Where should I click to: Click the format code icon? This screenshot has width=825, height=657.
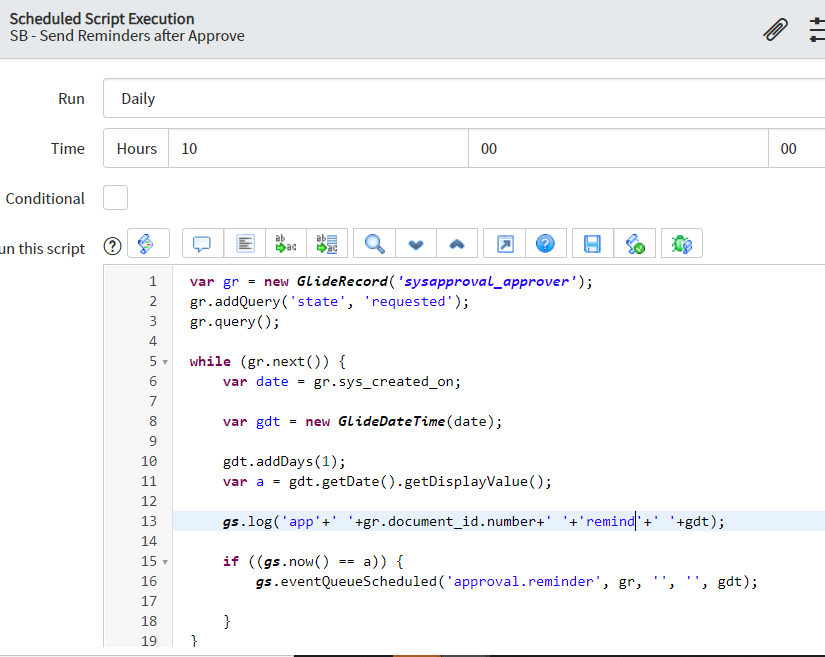[x=245, y=244]
